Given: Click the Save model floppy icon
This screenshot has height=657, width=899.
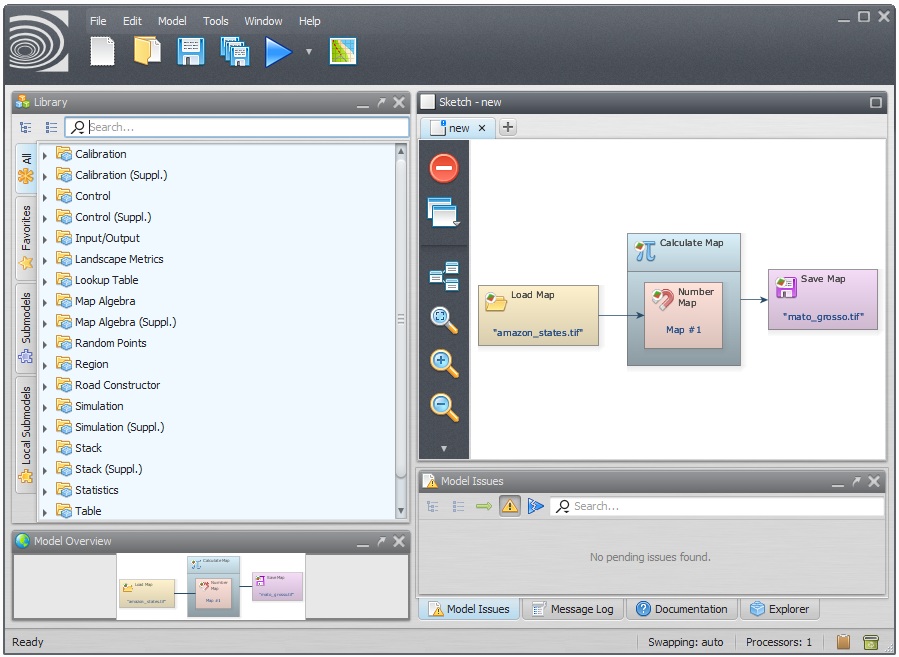Looking at the screenshot, I should (x=191, y=51).
